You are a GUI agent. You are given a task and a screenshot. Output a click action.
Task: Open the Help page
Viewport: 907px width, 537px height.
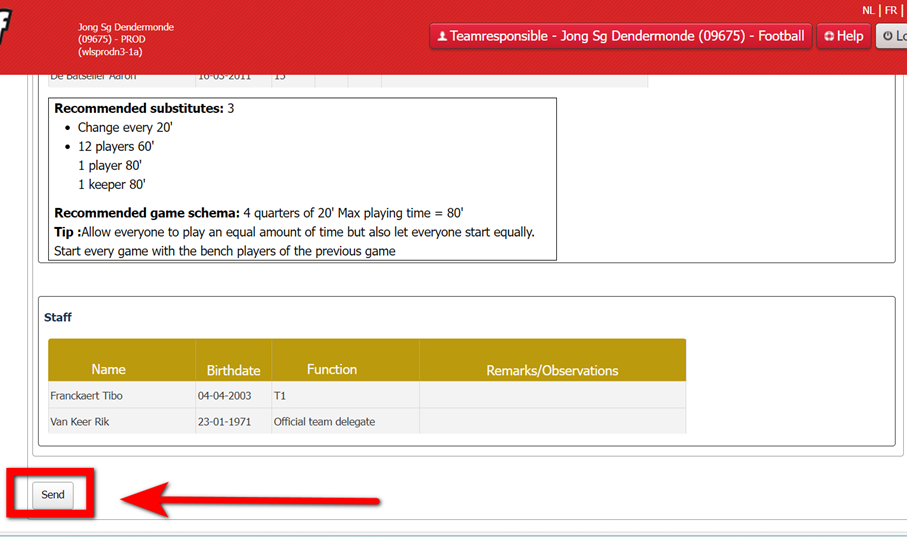coord(843,36)
